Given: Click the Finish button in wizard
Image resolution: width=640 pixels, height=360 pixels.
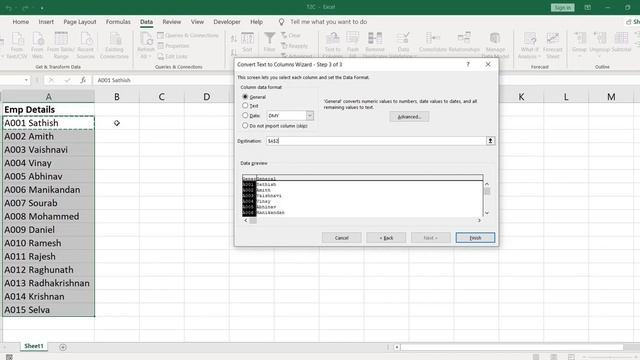Looking at the screenshot, I should 475,238.
